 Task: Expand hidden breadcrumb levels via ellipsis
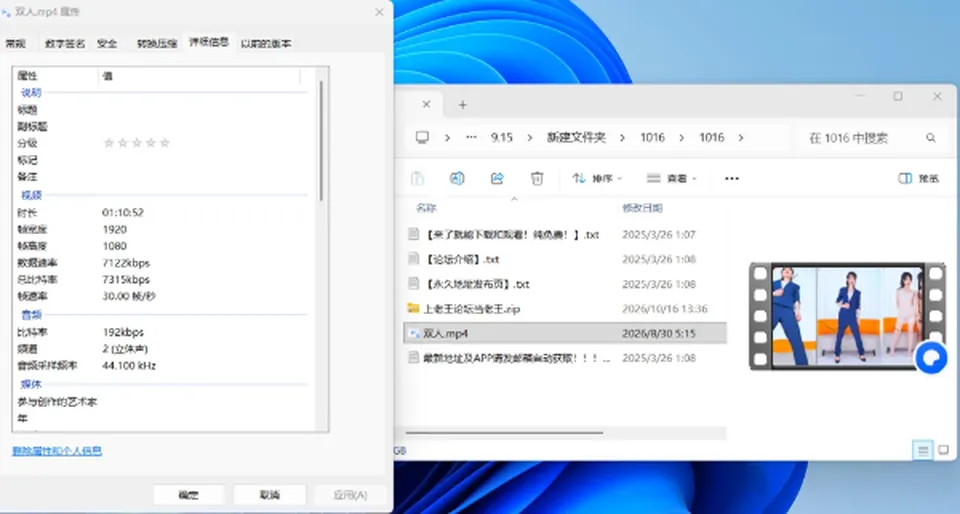471,138
